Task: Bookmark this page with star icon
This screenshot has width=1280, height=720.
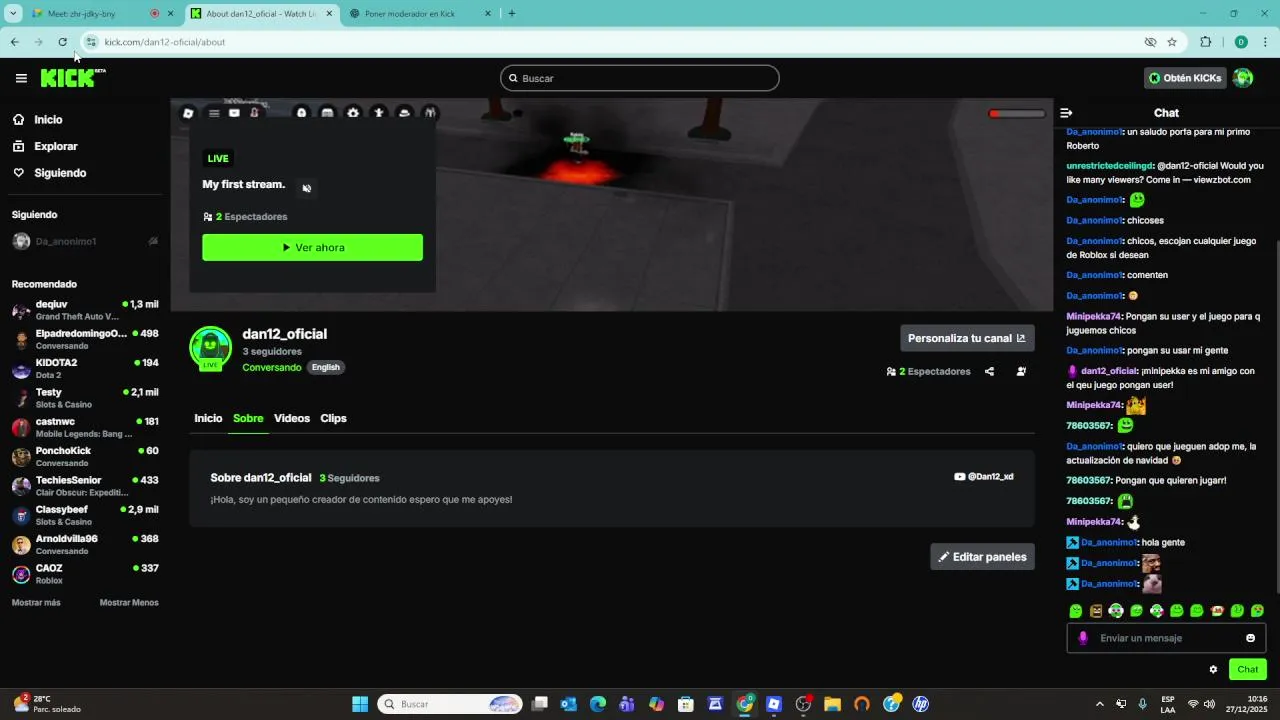Action: [1172, 42]
